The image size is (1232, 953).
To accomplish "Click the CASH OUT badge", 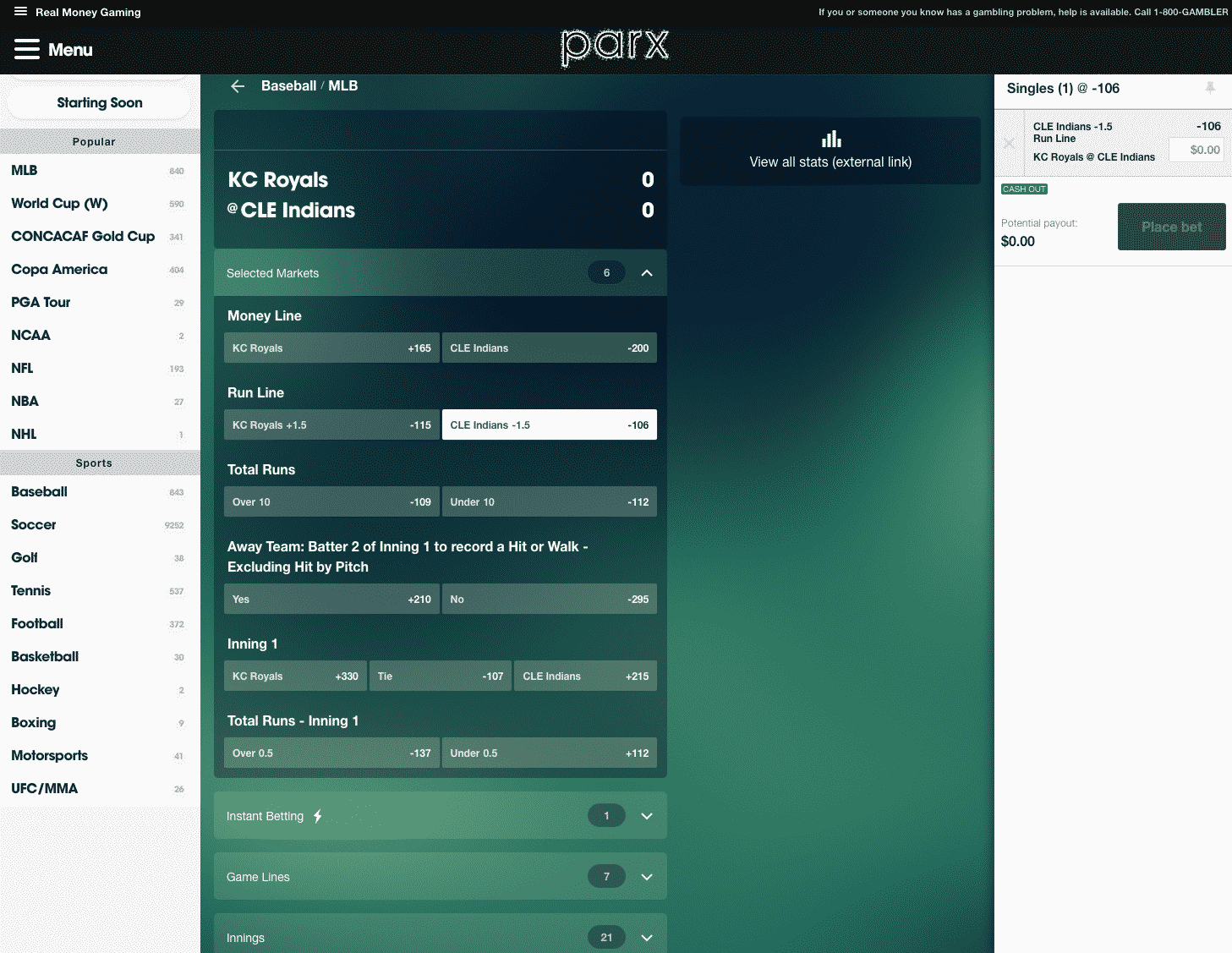I will coord(1024,189).
